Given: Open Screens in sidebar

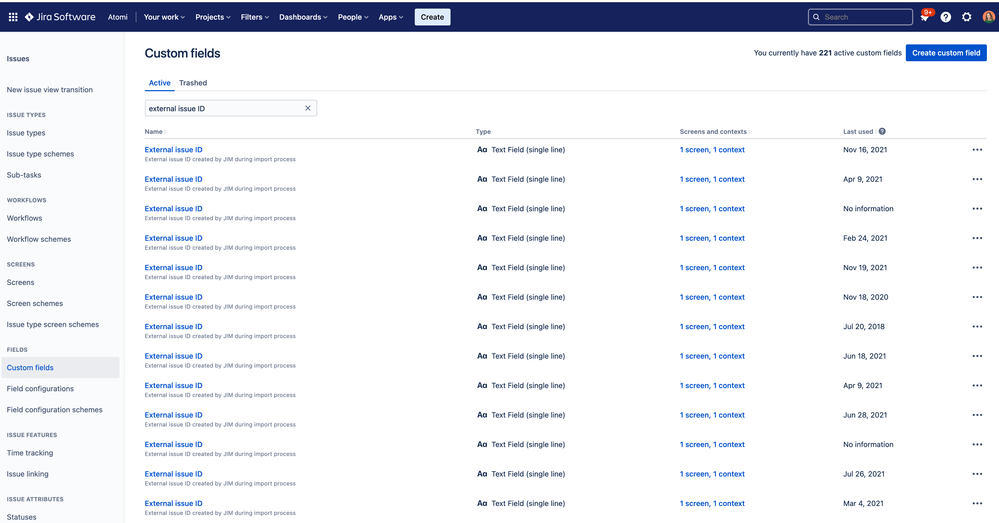Looking at the screenshot, I should (20, 282).
